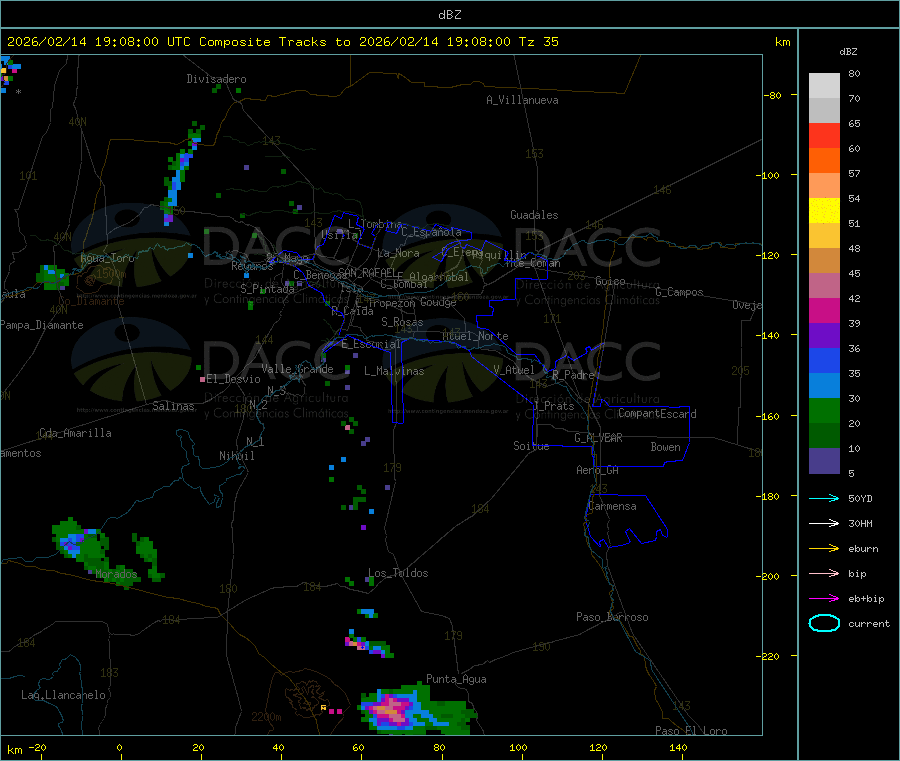The width and height of the screenshot is (900, 761).
Task: Select the violet purple dBZ legend band
Action: [824, 336]
